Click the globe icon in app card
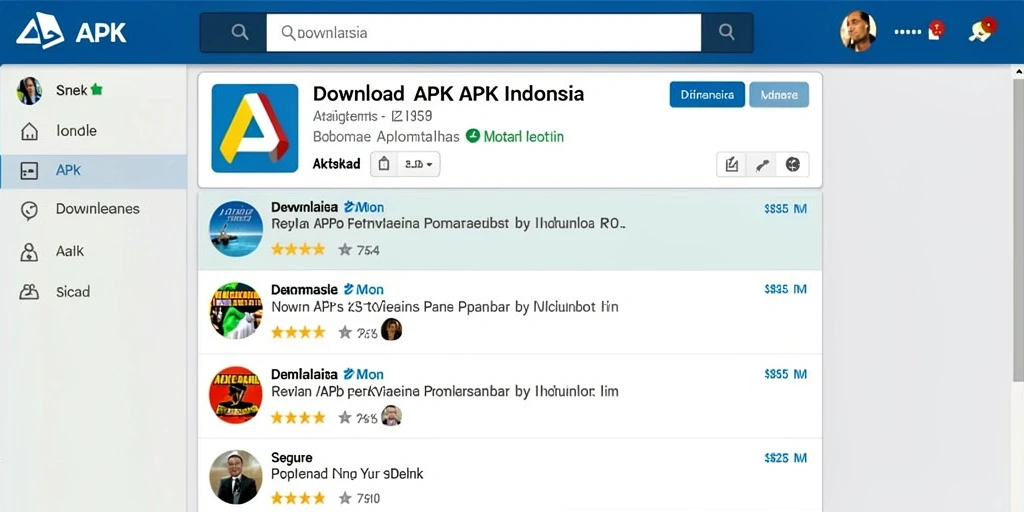The image size is (1024, 512). click(793, 165)
